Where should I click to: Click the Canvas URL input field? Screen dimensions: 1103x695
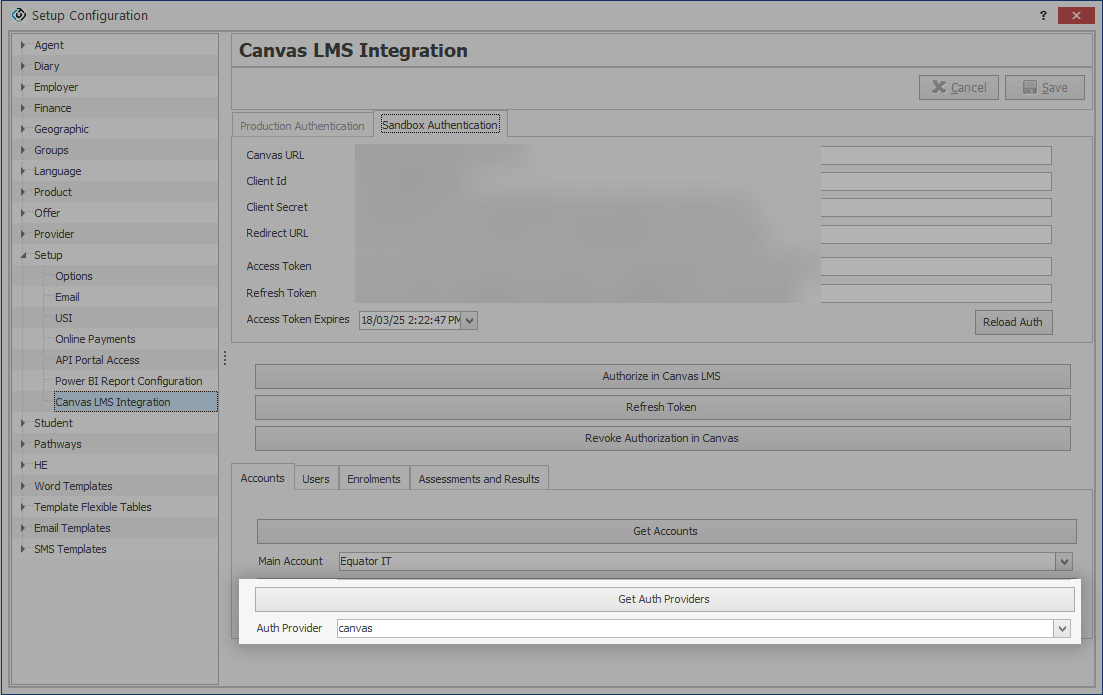(935, 155)
